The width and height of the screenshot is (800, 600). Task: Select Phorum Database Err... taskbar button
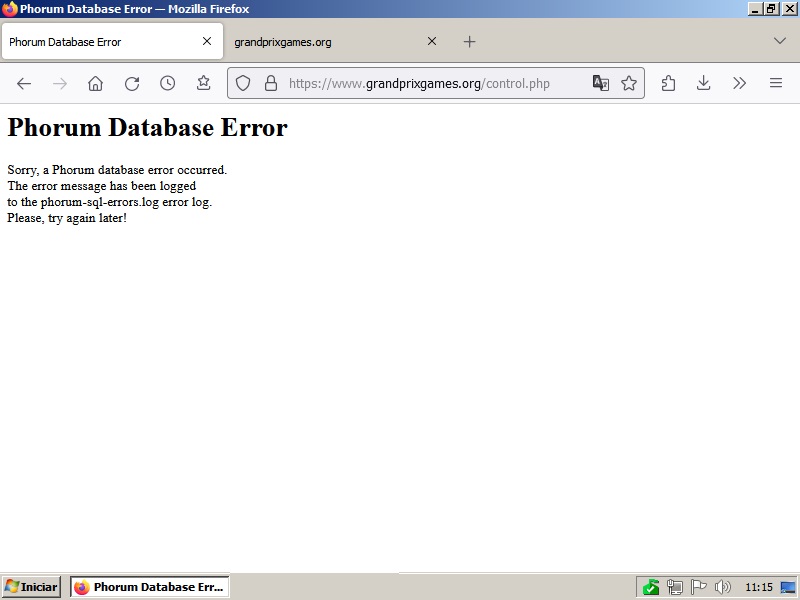tap(149, 587)
